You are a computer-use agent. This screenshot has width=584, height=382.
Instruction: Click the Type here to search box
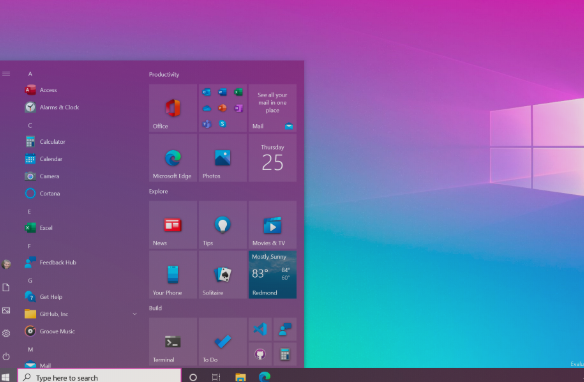(99, 376)
